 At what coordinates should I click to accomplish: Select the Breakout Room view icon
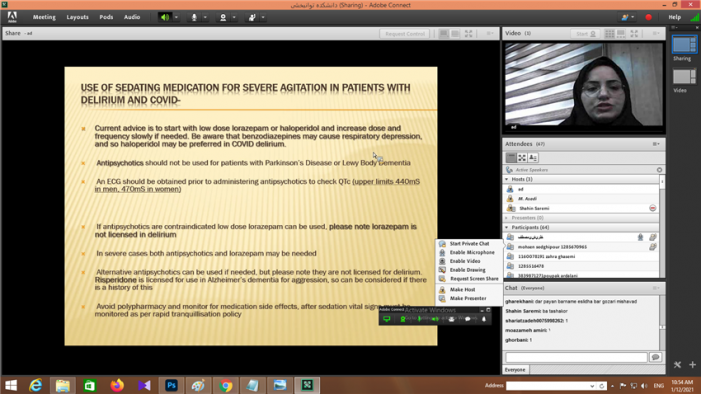coord(522,157)
